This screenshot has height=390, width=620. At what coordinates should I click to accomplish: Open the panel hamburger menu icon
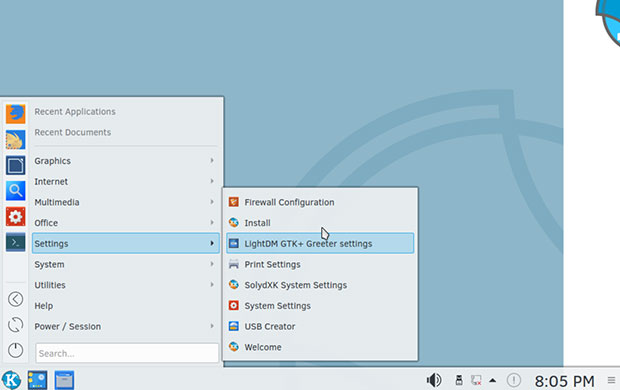coord(611,381)
